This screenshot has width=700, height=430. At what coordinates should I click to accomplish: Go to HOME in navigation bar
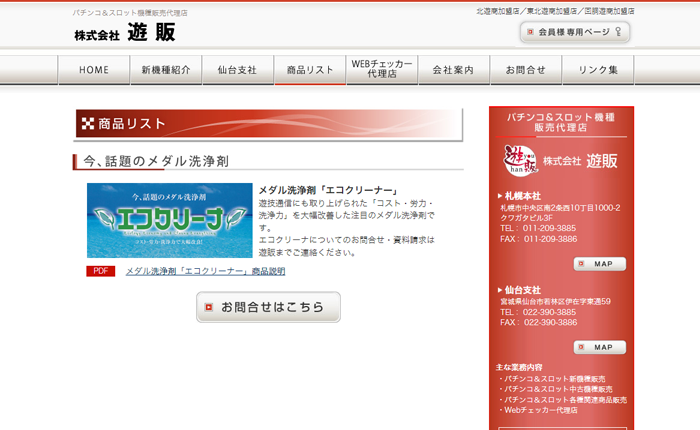tap(94, 70)
